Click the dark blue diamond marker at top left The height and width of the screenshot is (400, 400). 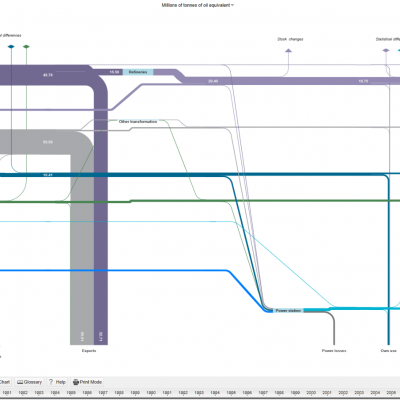click(x=11, y=47)
